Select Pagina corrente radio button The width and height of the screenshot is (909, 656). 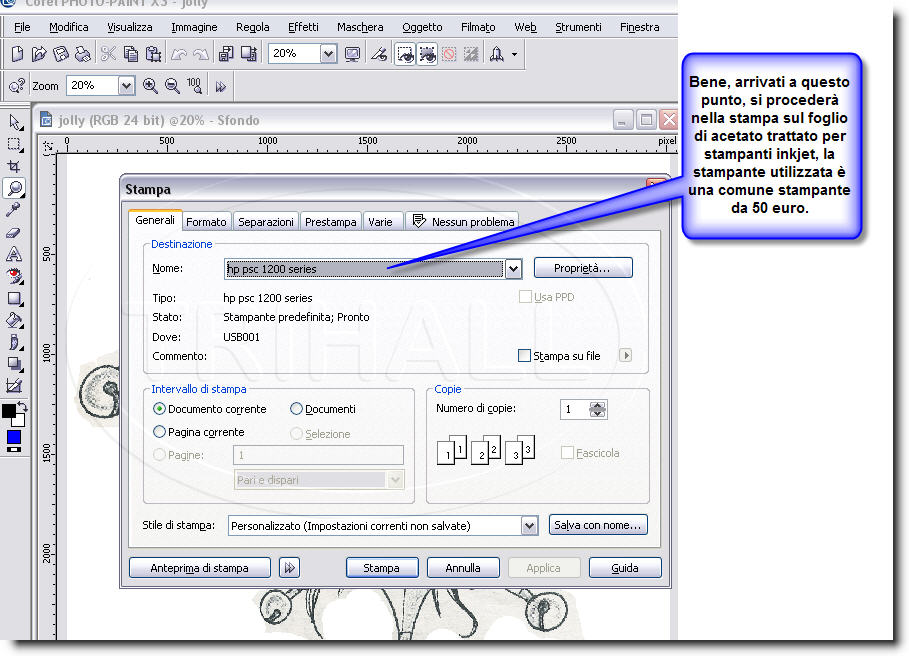[159, 432]
